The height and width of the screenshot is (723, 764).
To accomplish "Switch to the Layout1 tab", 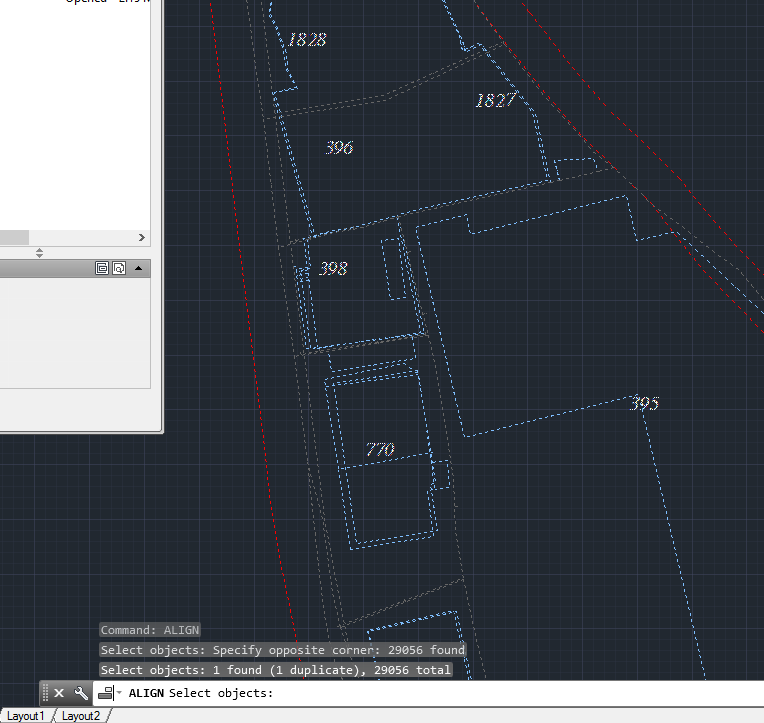I will pos(26,716).
